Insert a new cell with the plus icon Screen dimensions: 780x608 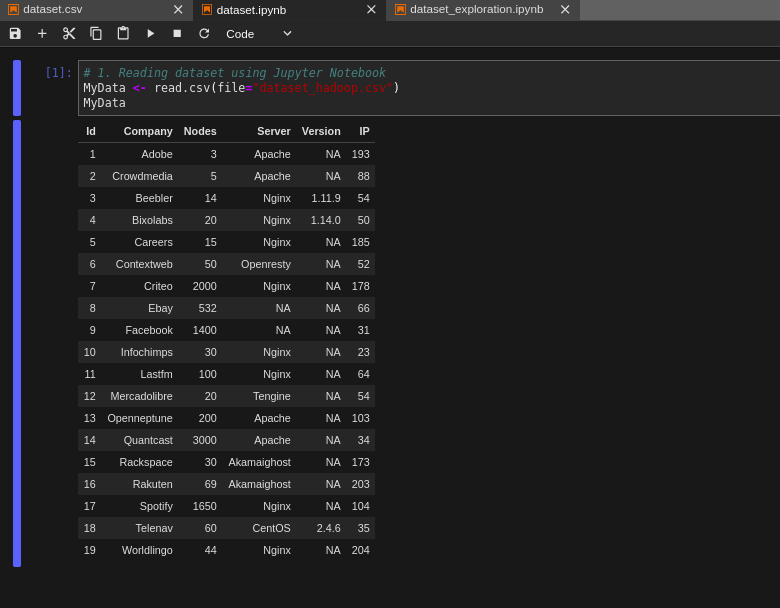(42, 33)
